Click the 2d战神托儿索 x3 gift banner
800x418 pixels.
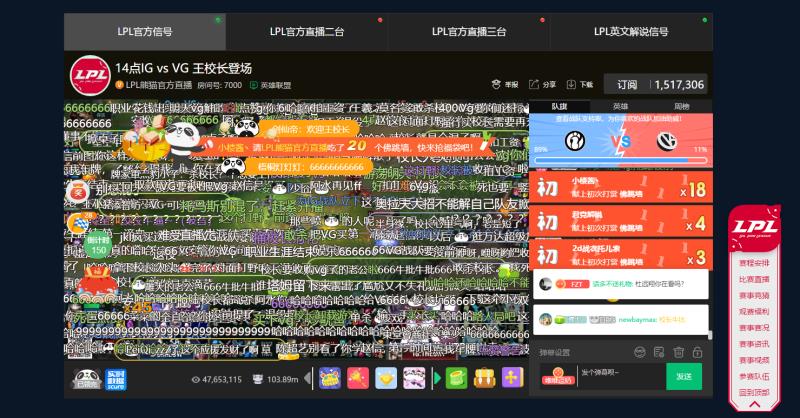620,255
